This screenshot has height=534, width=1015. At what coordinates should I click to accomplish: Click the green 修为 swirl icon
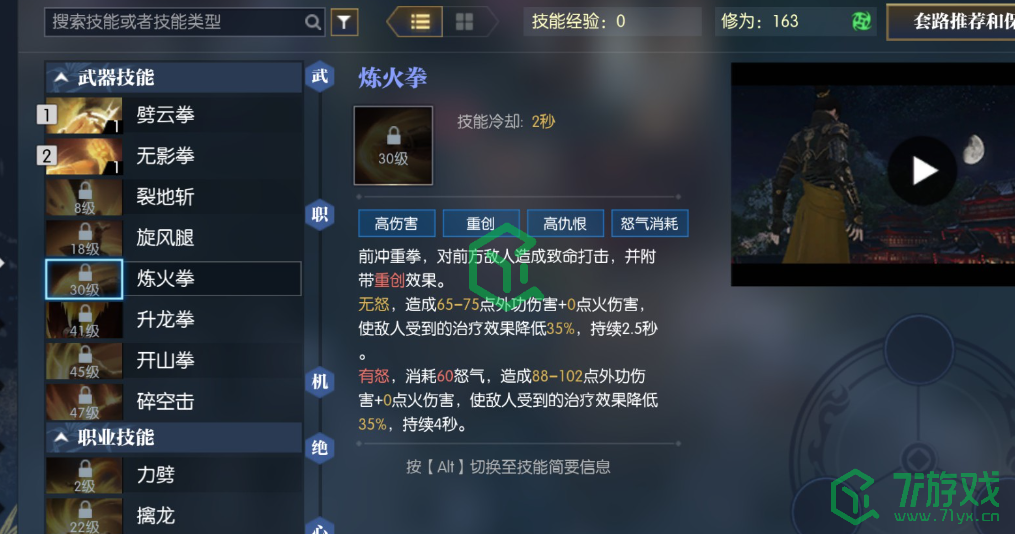click(862, 21)
